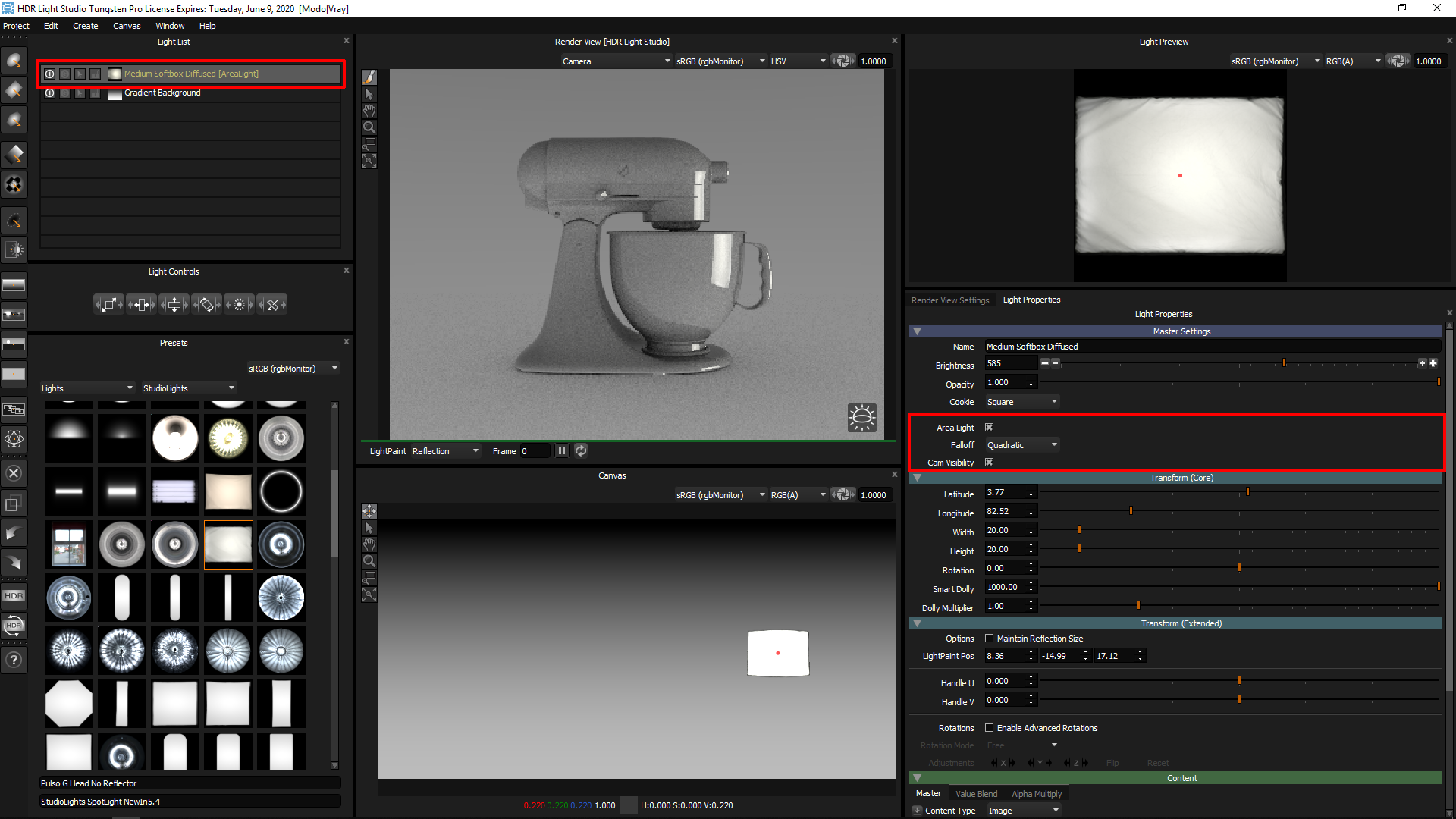The width and height of the screenshot is (1456, 819).
Task: Click the light Name field
Action: click(x=1212, y=347)
